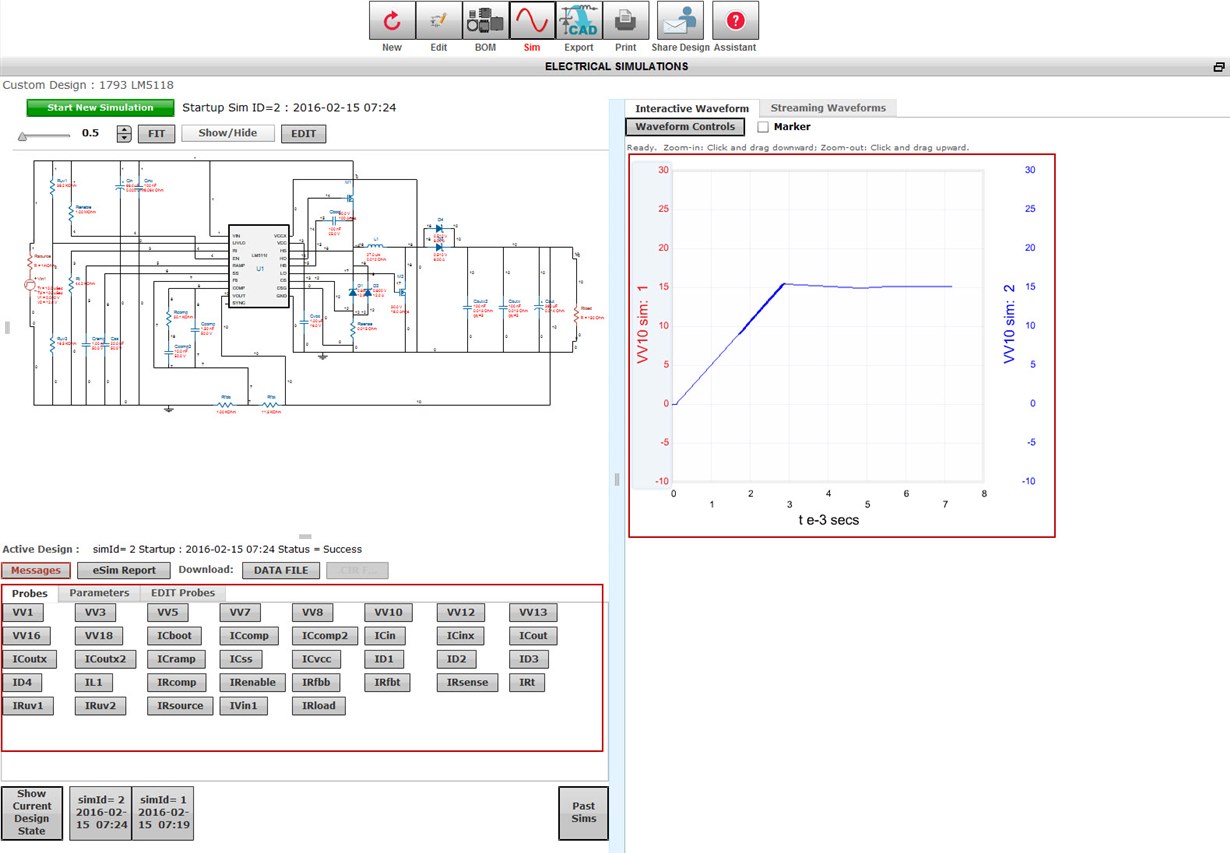Viewport: 1230px width, 853px height.
Task: Toggle the Marker checkbox
Action: pos(763,127)
